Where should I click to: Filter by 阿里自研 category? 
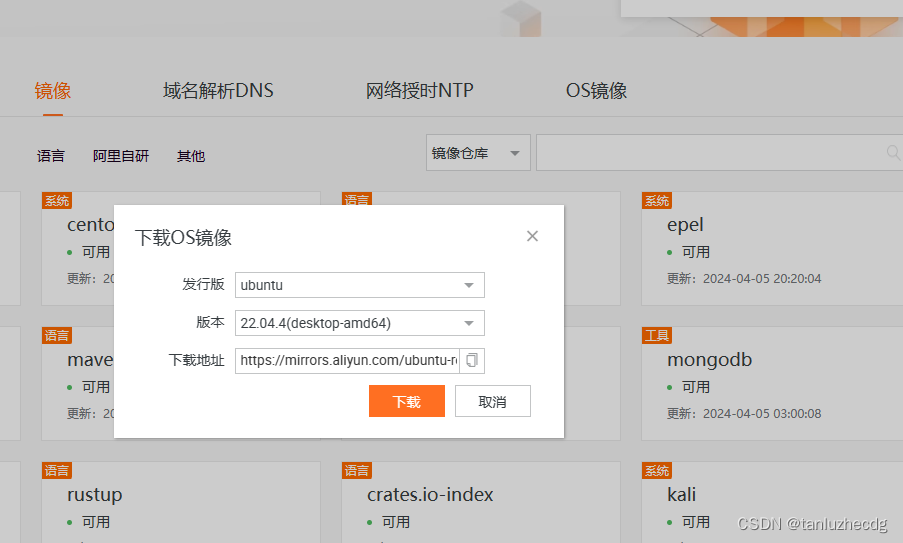[x=121, y=156]
